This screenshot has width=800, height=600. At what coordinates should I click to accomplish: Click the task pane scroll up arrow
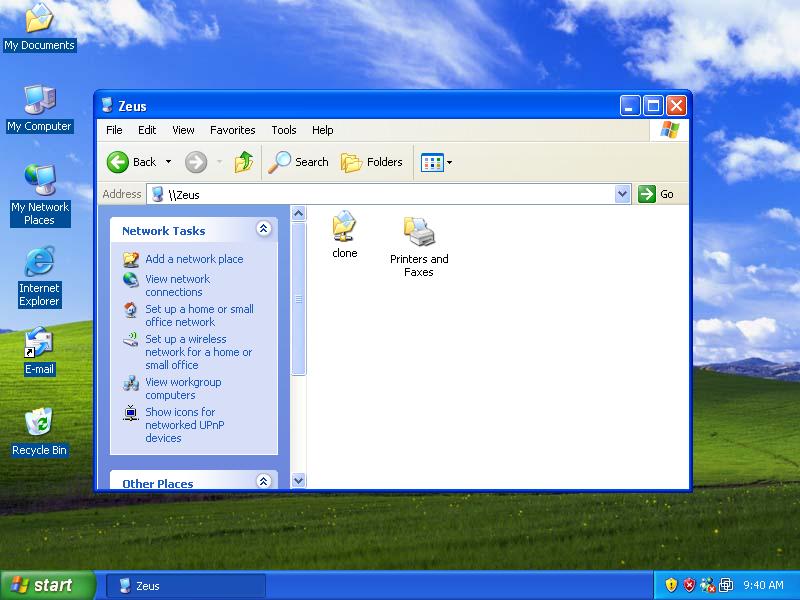tap(298, 213)
